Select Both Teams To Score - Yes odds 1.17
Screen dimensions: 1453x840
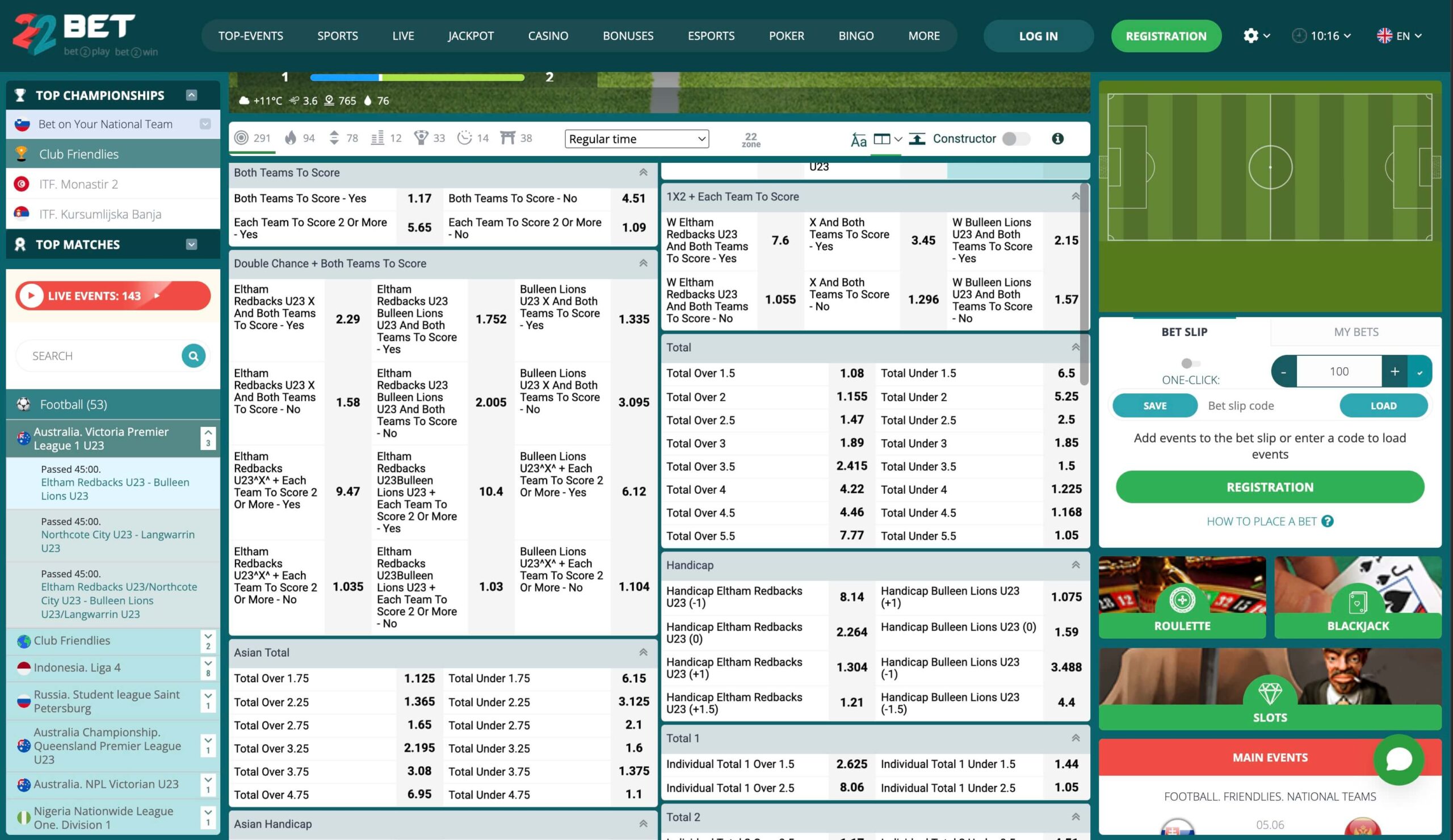coord(419,198)
